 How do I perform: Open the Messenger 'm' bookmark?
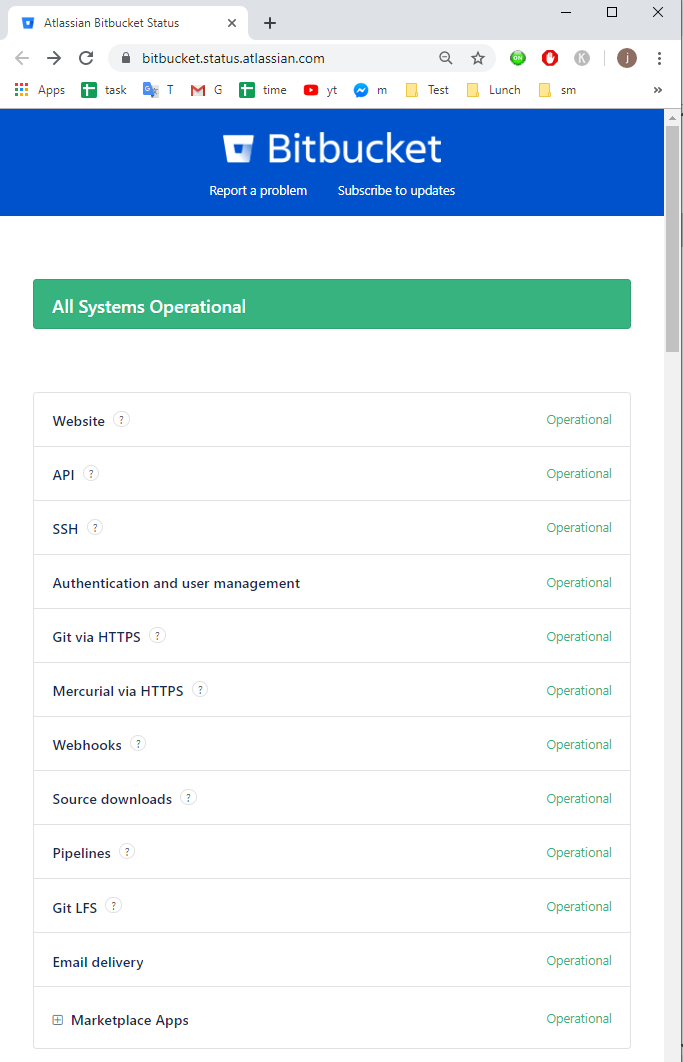[x=371, y=90]
